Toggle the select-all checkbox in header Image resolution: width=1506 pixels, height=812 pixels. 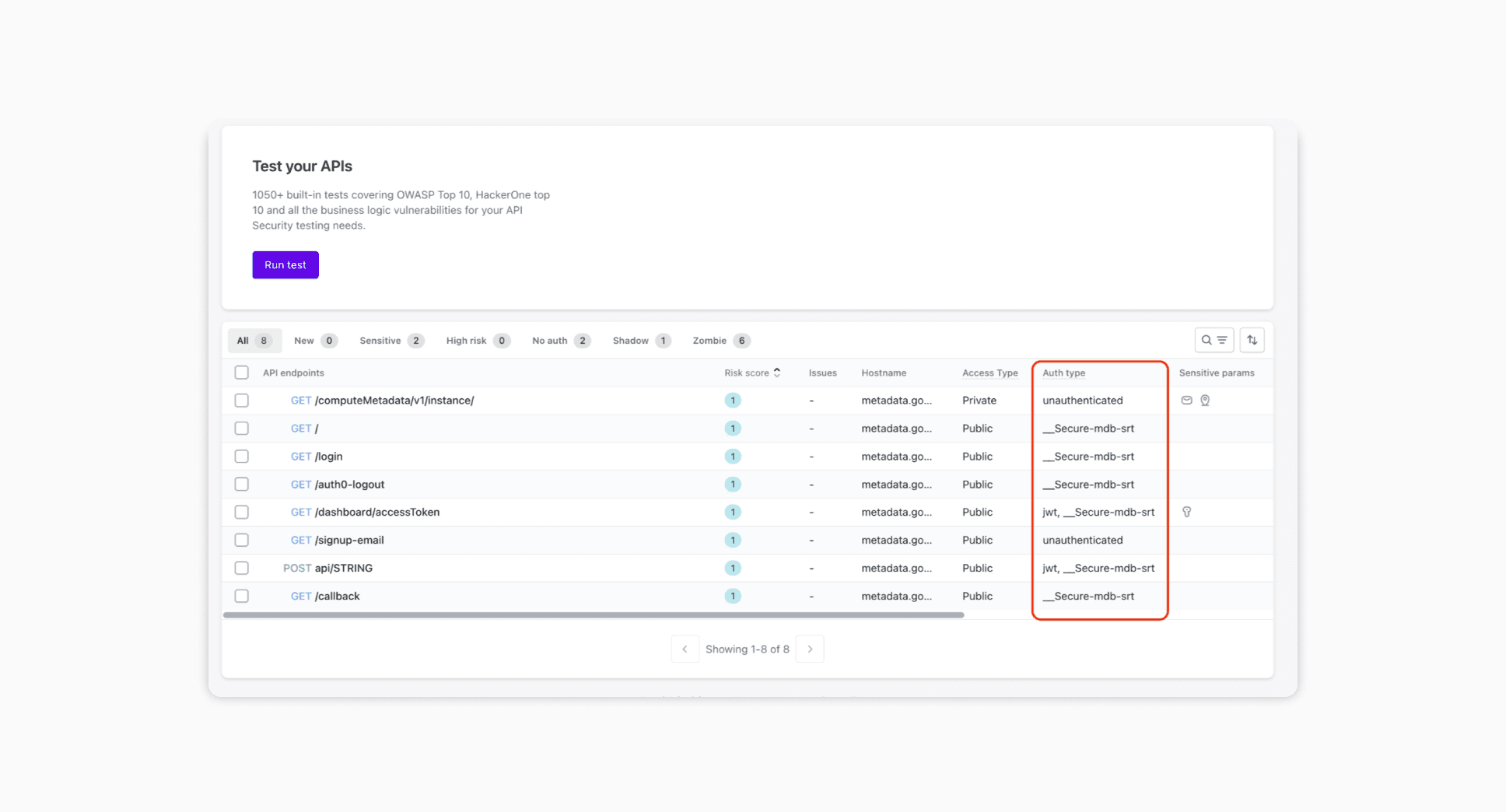coord(242,373)
